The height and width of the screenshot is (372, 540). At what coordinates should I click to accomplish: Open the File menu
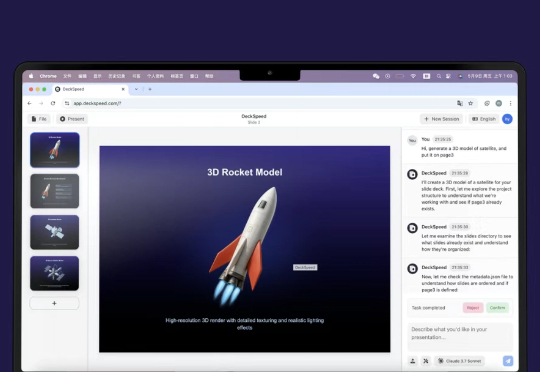click(x=39, y=119)
